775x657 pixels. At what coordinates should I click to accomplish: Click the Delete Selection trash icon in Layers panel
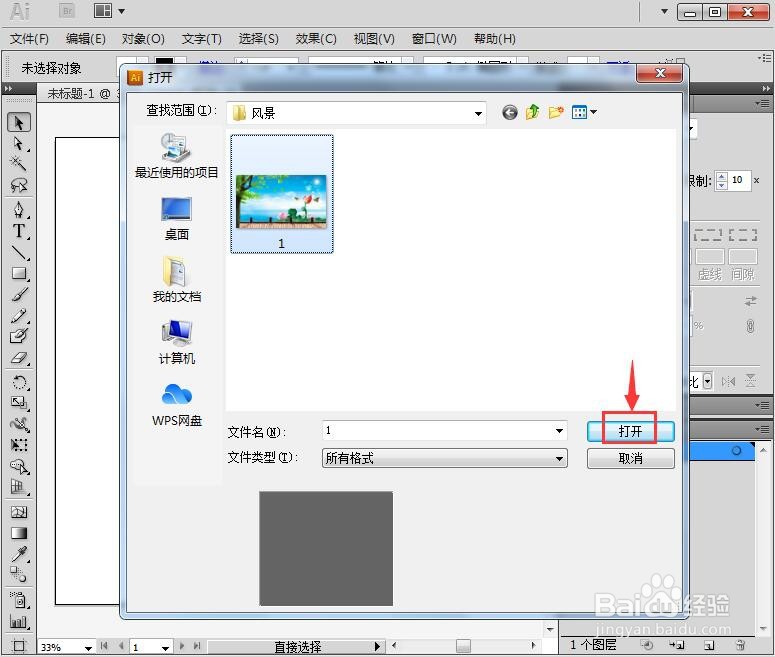740,645
